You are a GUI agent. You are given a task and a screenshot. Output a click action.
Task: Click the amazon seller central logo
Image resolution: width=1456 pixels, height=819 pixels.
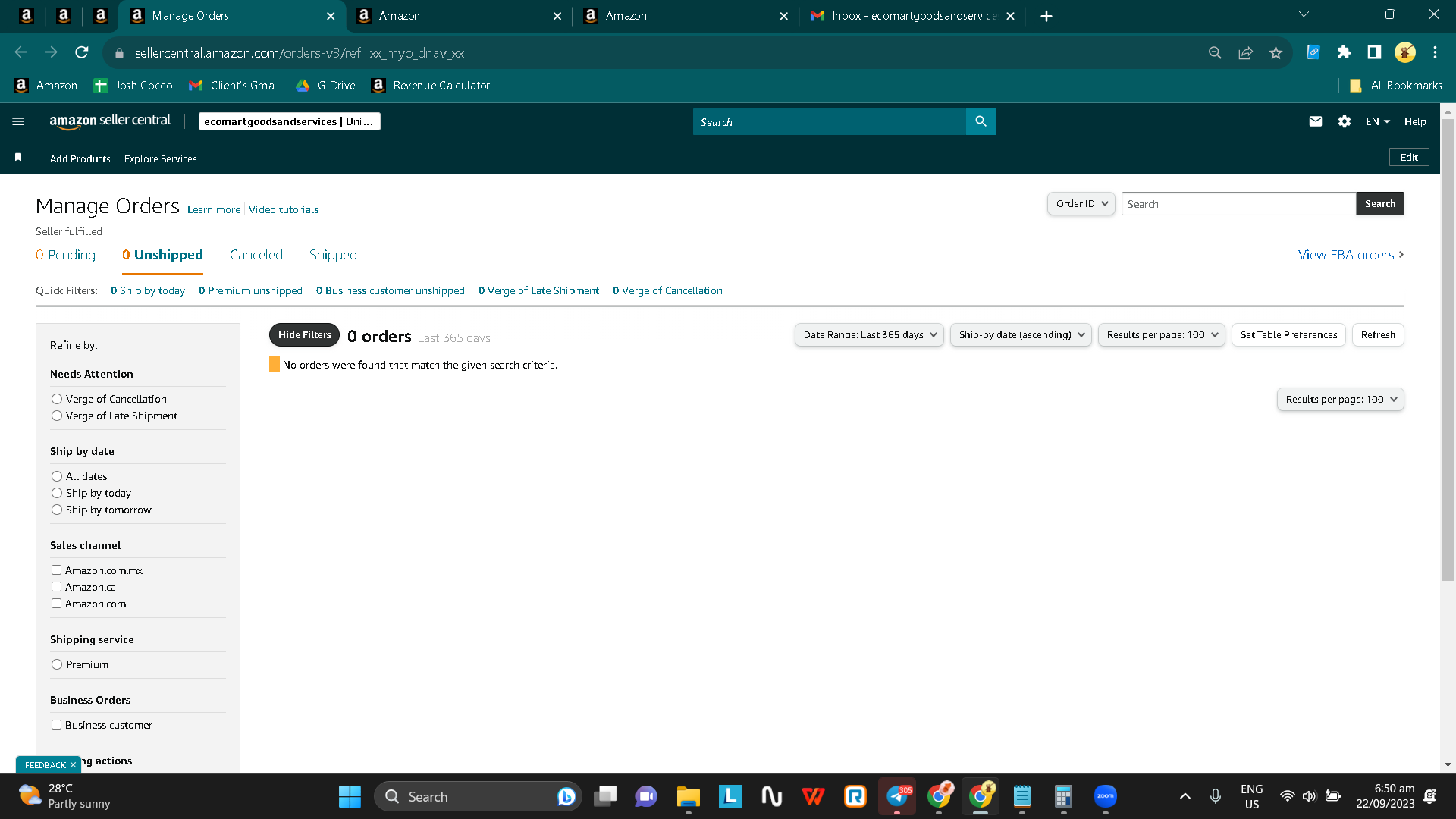point(110,121)
